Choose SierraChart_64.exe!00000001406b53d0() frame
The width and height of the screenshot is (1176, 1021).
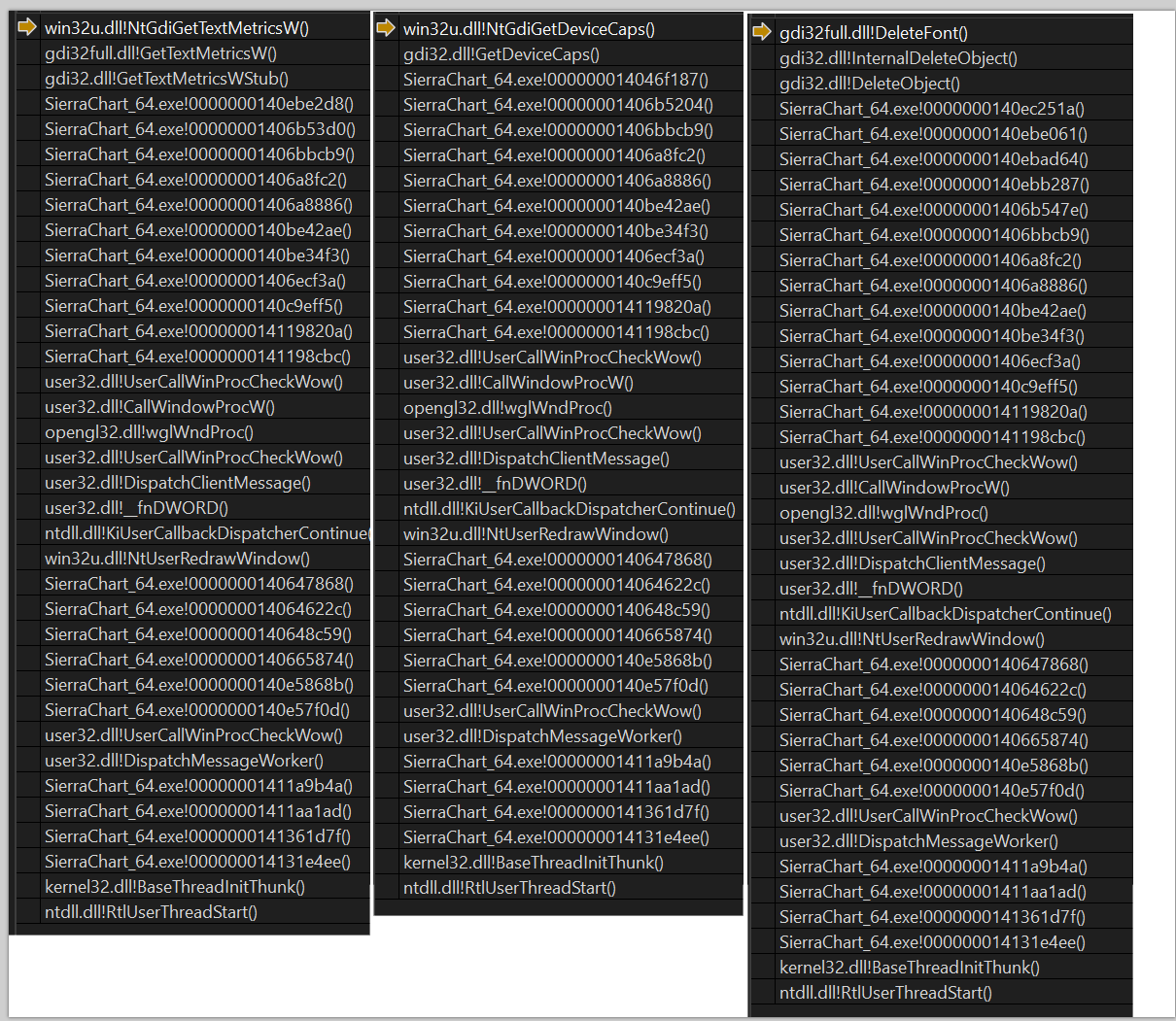coord(200,129)
